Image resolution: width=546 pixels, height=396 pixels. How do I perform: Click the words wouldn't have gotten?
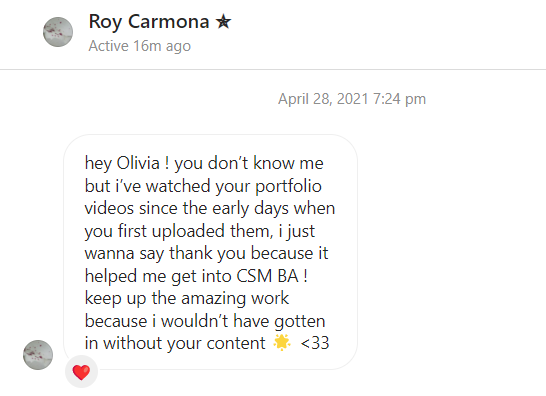click(x=243, y=321)
